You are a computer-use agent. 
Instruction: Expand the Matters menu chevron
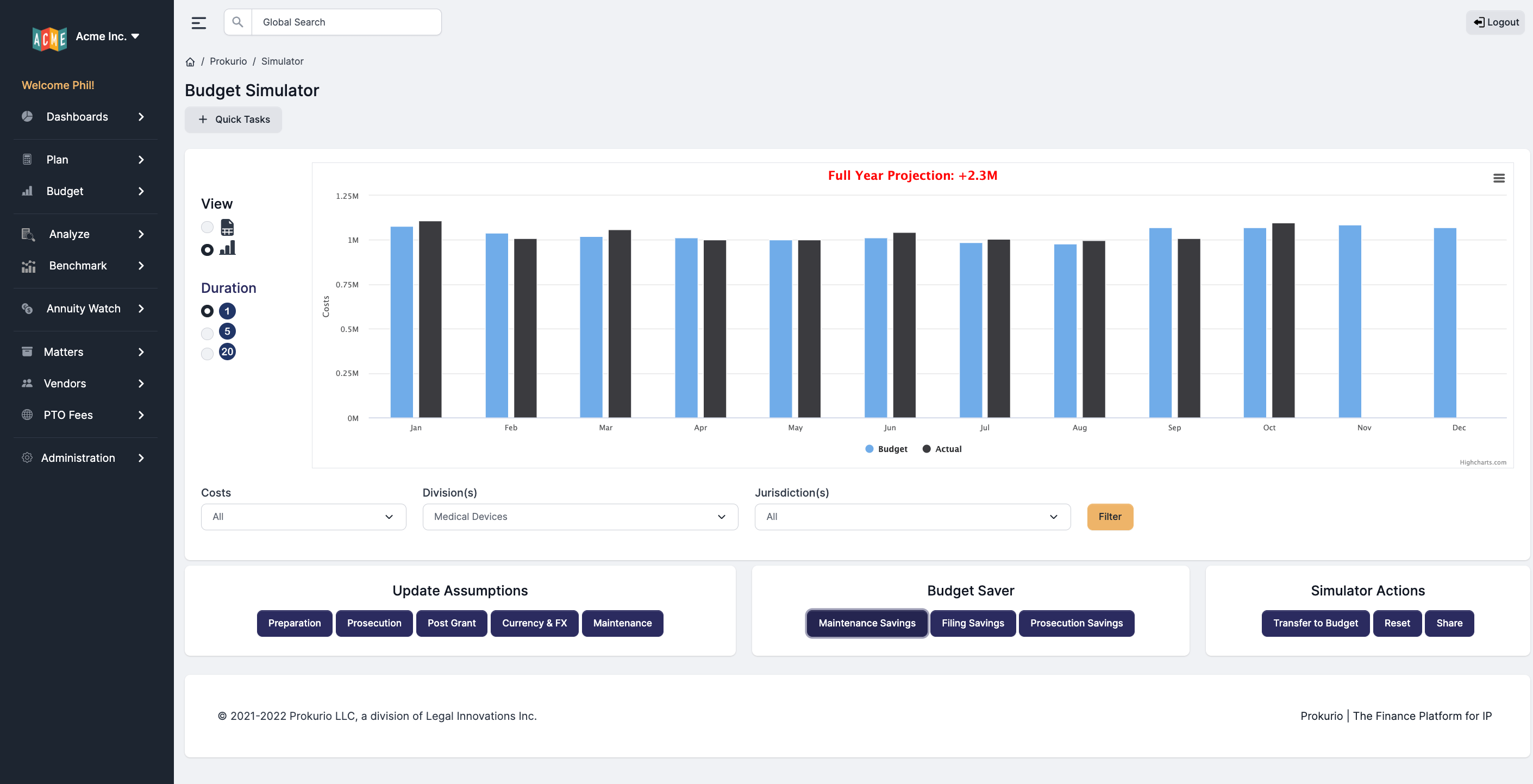[141, 352]
